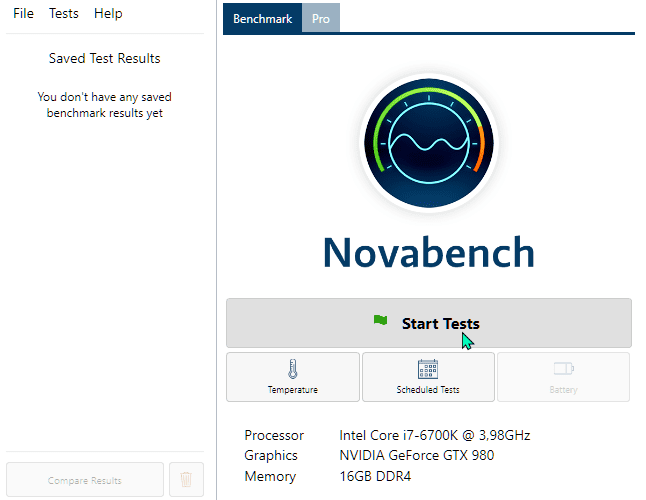Click the Intel Core i7-6700K processor text
Screen dimensions: 646x500
tap(435, 435)
